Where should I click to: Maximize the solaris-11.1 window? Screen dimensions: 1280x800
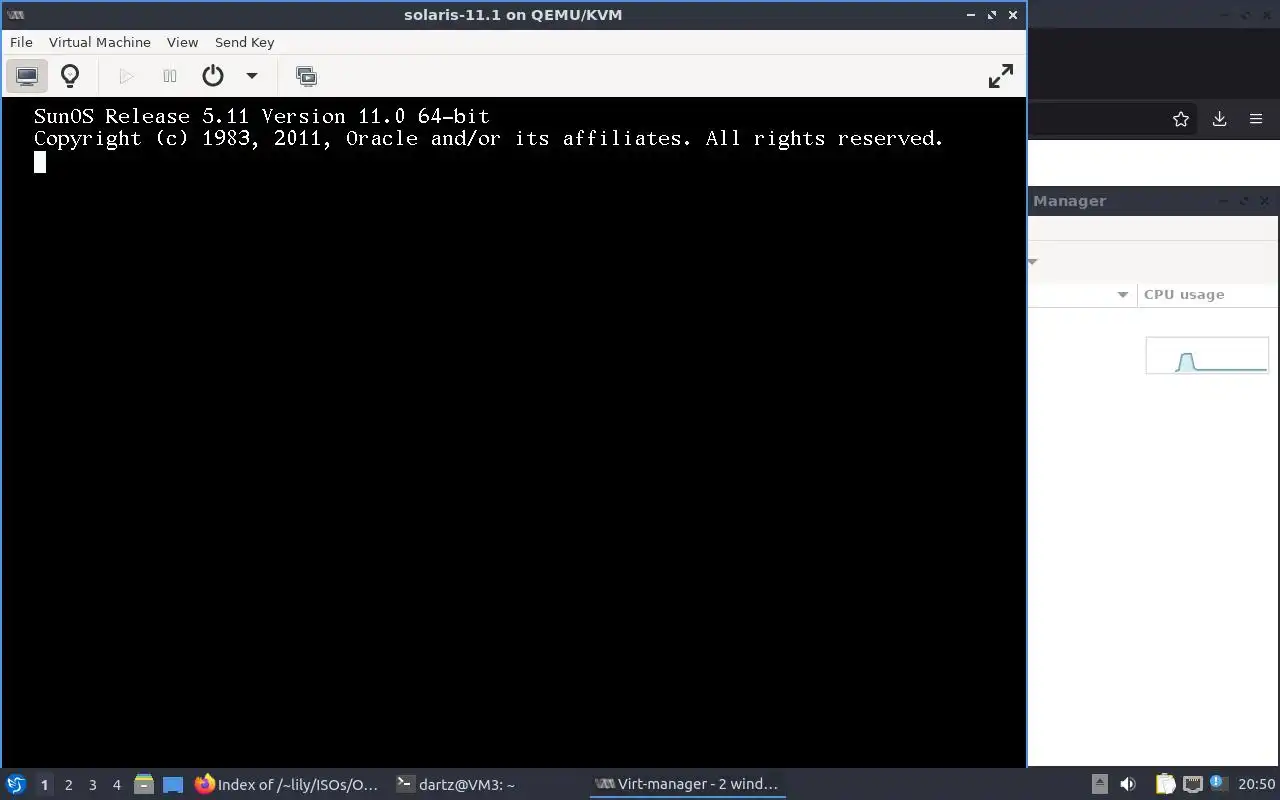click(992, 15)
